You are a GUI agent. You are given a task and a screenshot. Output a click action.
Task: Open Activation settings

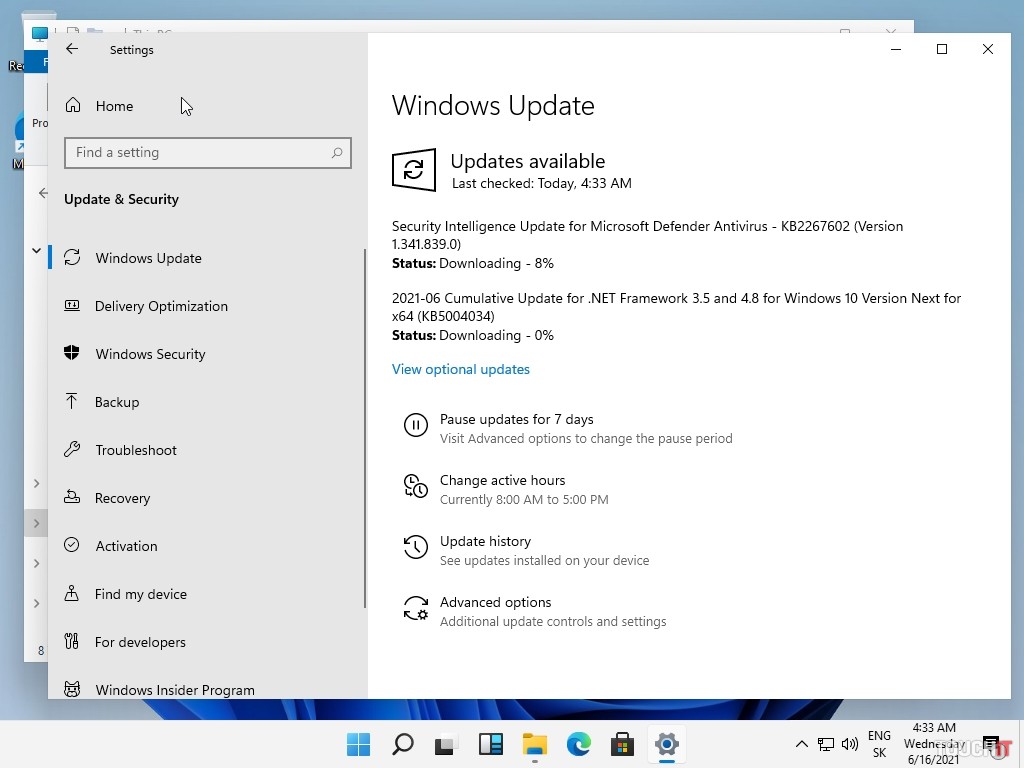(126, 546)
